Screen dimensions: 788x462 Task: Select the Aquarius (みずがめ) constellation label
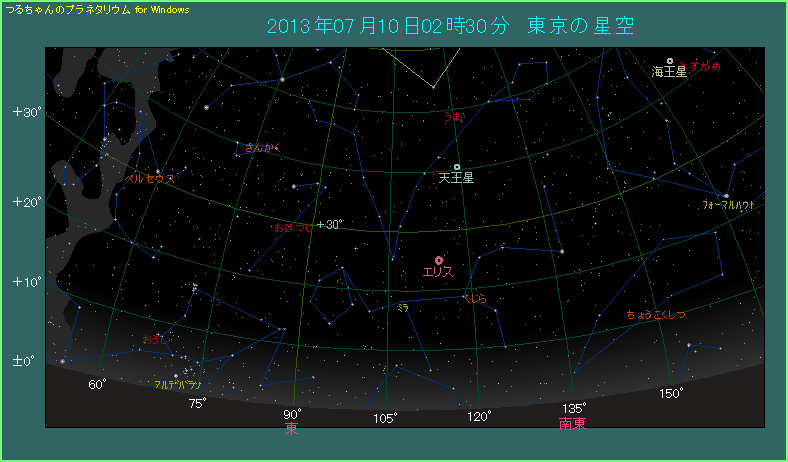click(x=699, y=66)
